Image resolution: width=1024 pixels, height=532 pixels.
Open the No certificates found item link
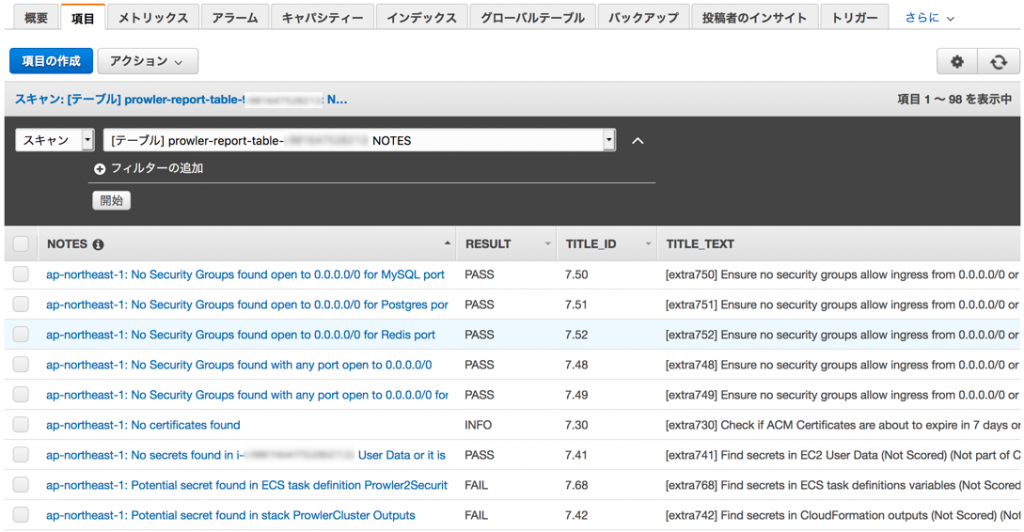[x=143, y=425]
